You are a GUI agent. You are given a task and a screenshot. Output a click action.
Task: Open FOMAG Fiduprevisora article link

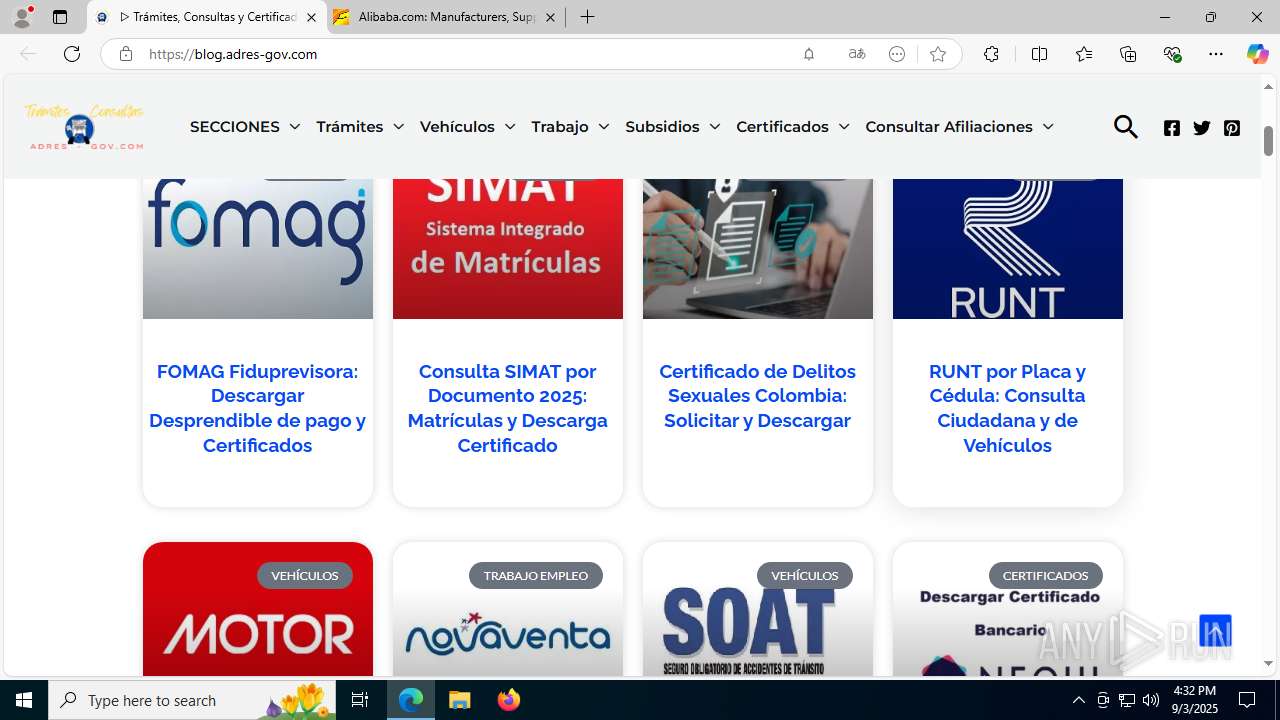[x=258, y=408]
